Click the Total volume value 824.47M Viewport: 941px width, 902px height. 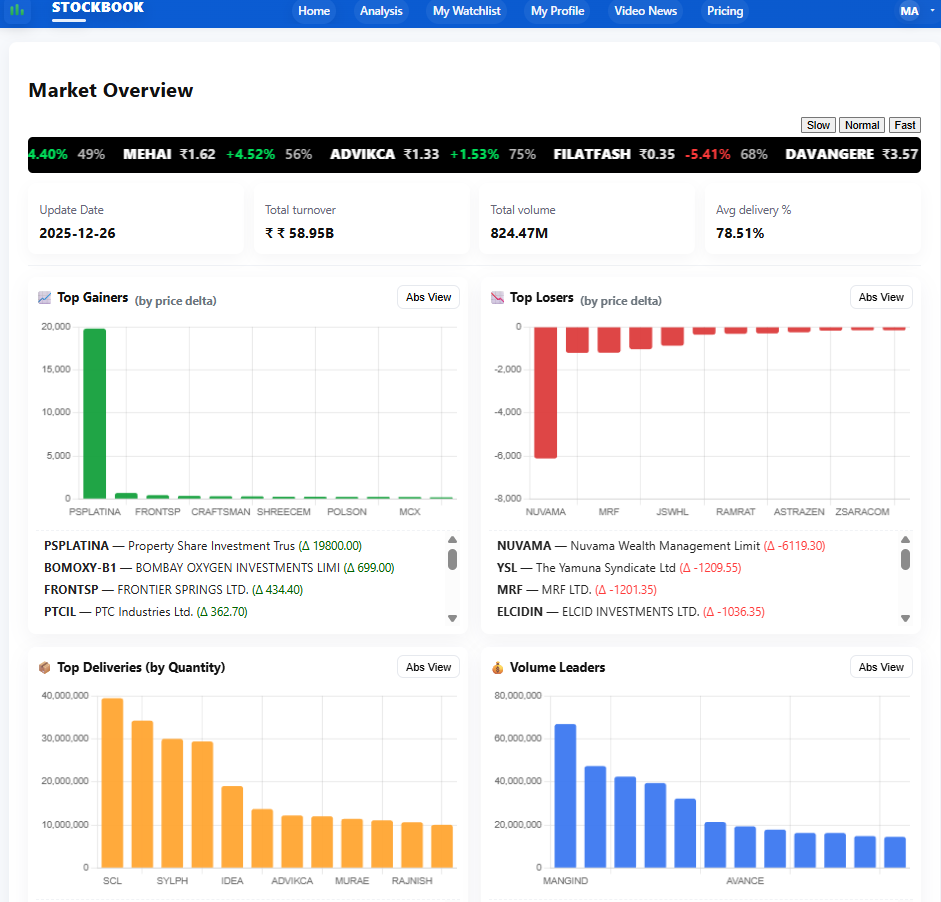click(519, 233)
